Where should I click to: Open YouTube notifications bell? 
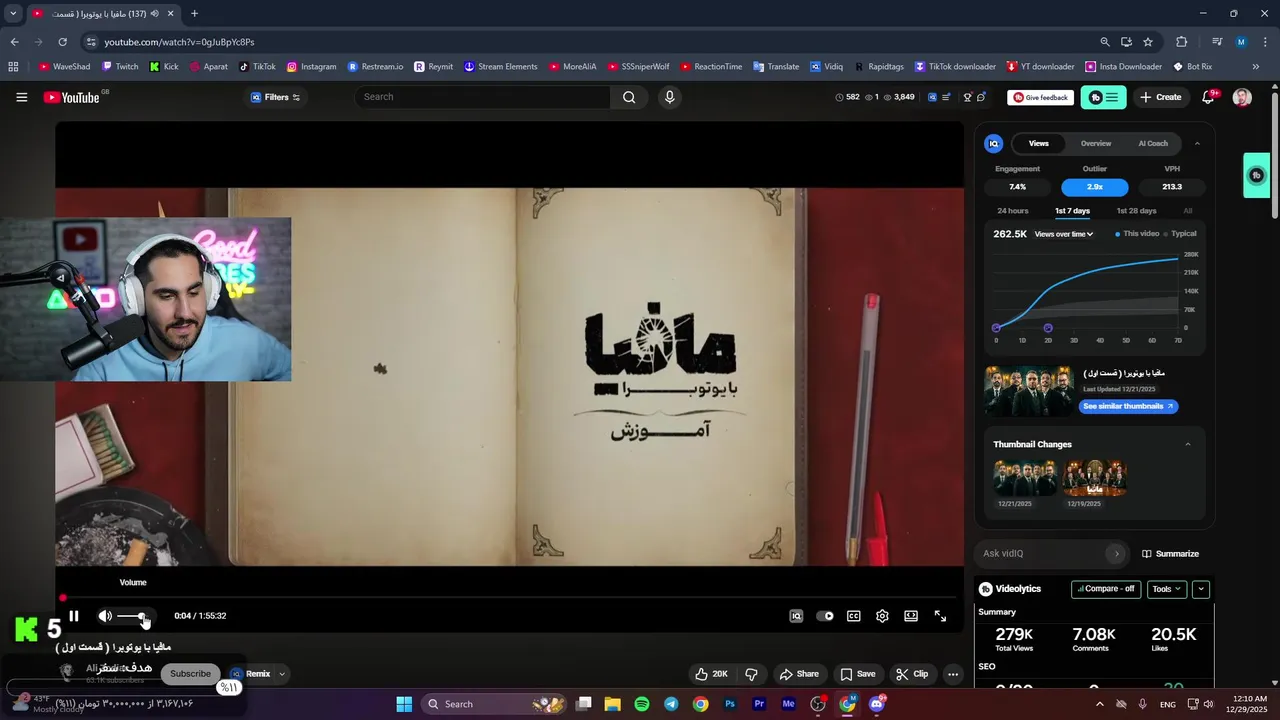point(1208,97)
